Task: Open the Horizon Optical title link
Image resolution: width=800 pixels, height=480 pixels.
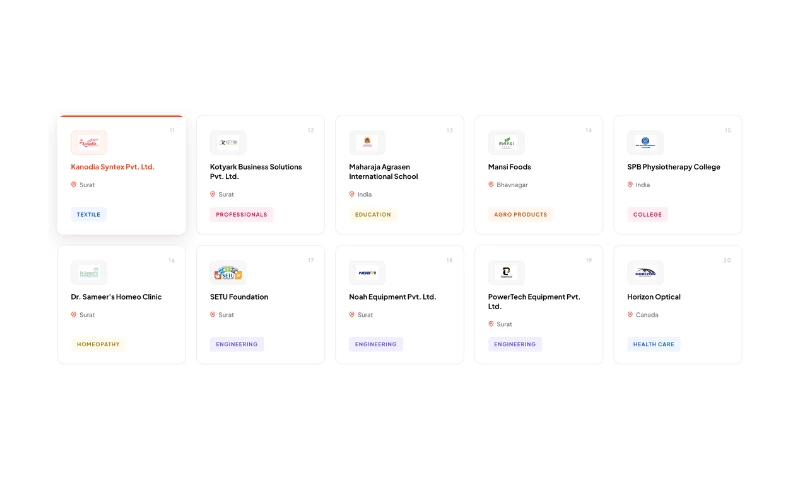Action: 653,297
